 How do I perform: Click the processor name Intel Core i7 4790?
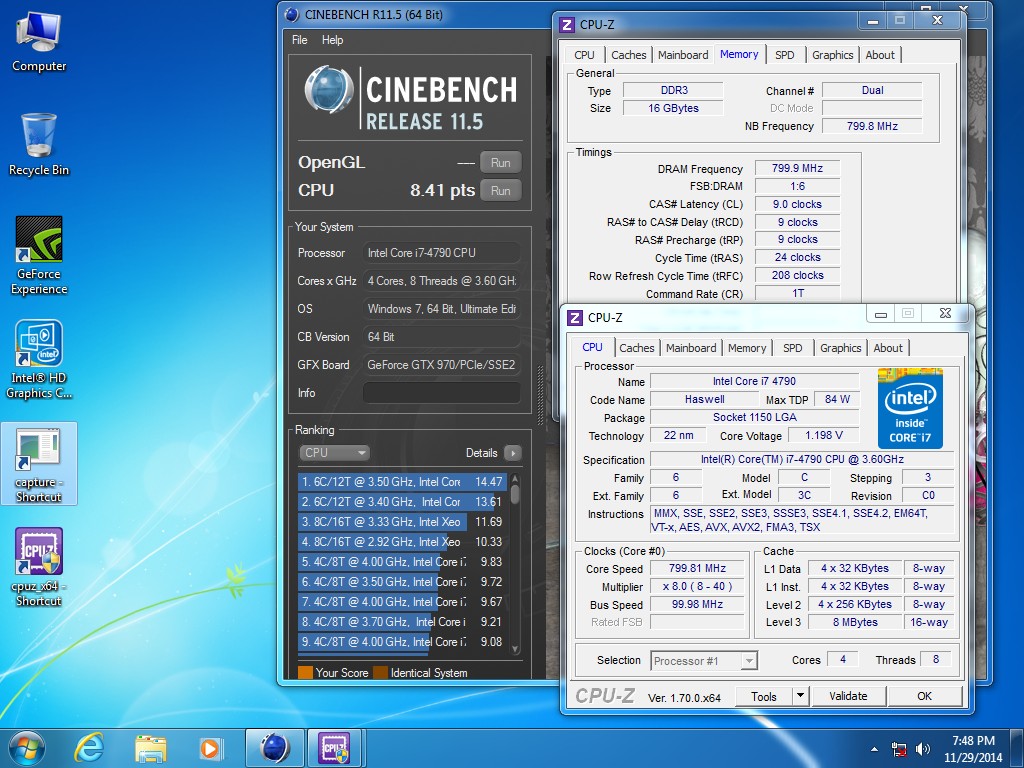click(754, 381)
